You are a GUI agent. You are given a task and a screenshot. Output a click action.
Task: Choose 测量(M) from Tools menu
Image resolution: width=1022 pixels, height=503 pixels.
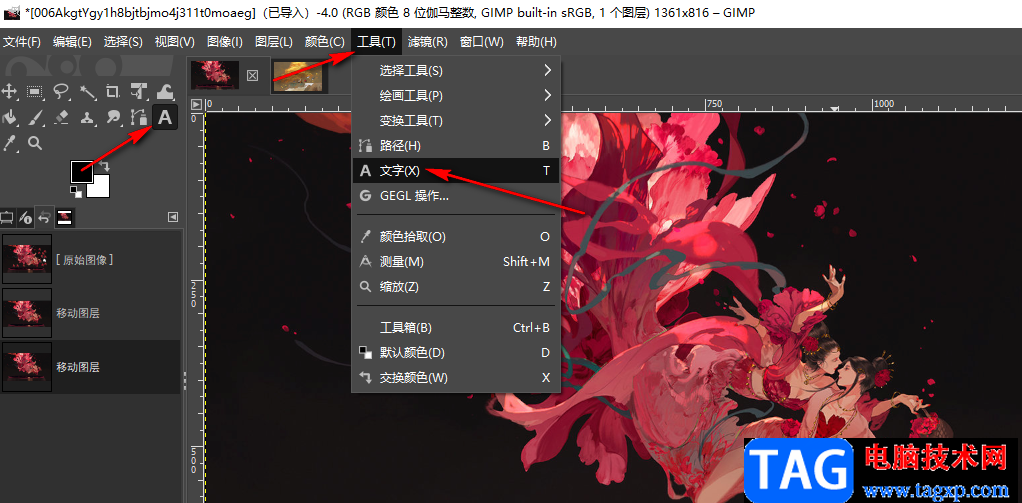click(x=456, y=261)
